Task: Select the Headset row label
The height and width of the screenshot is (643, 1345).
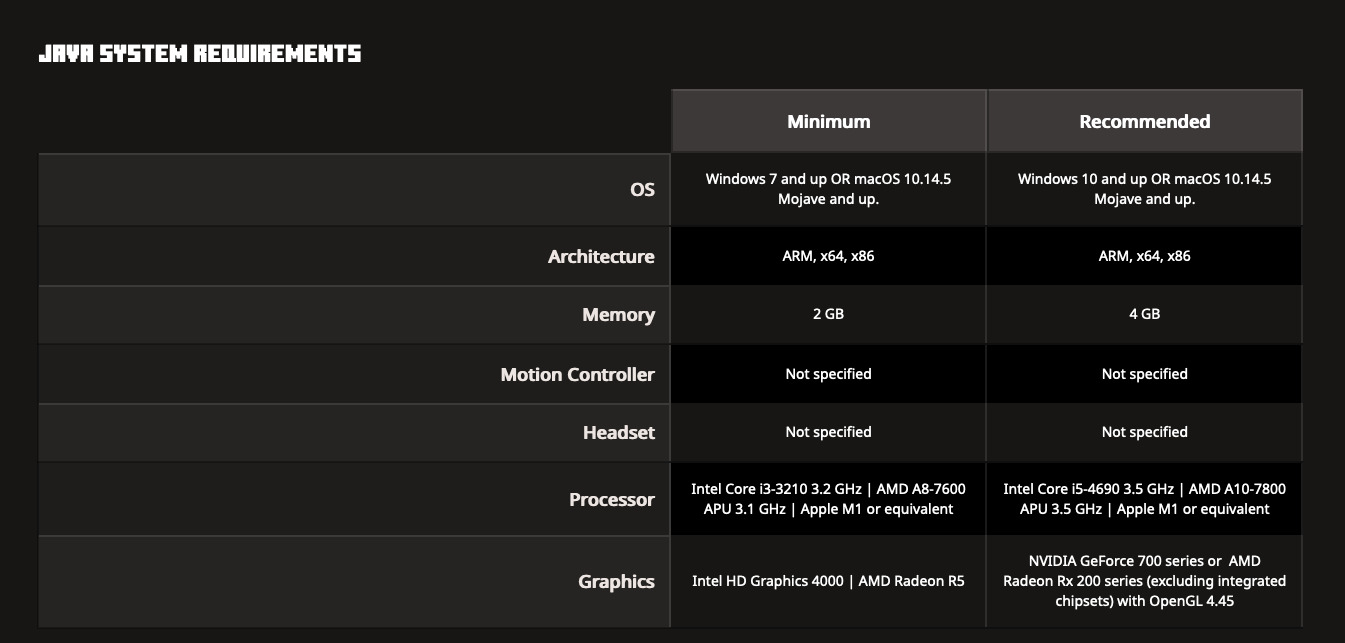Action: pos(618,433)
